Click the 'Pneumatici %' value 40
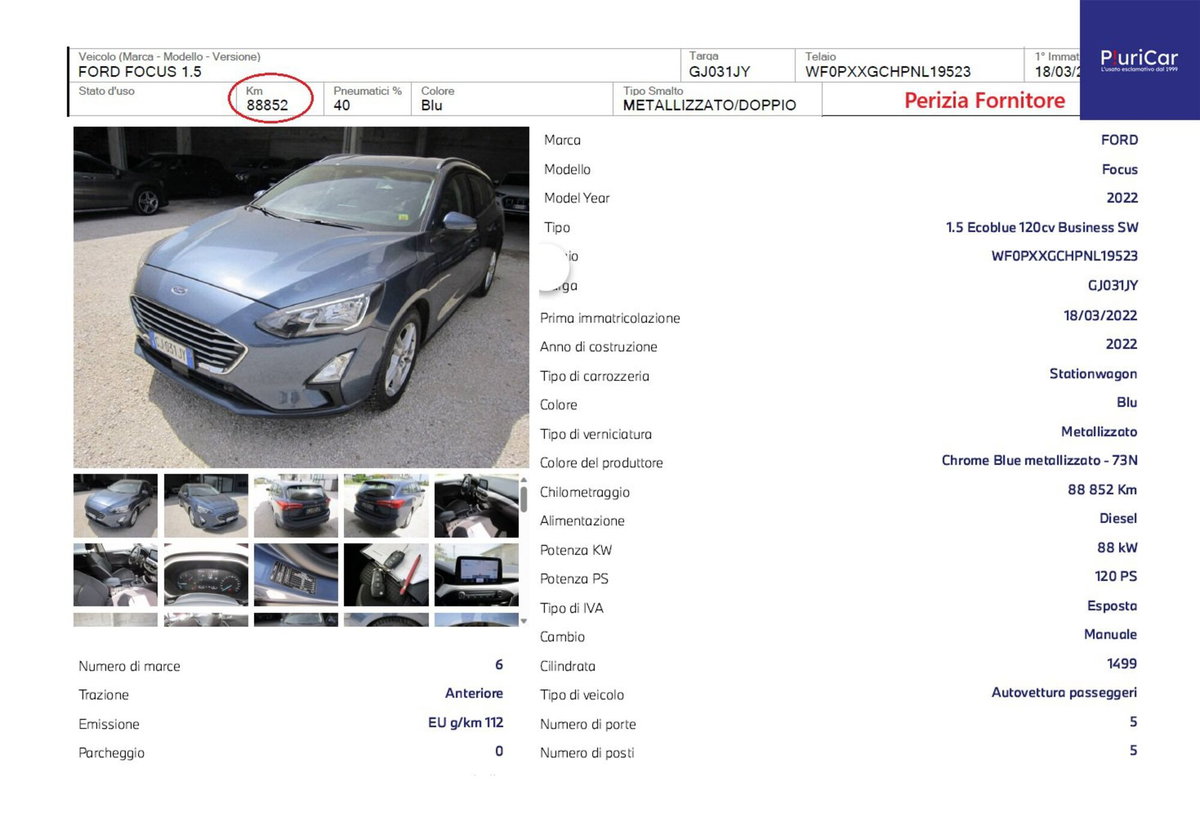This screenshot has height=822, width=1200. 342,105
